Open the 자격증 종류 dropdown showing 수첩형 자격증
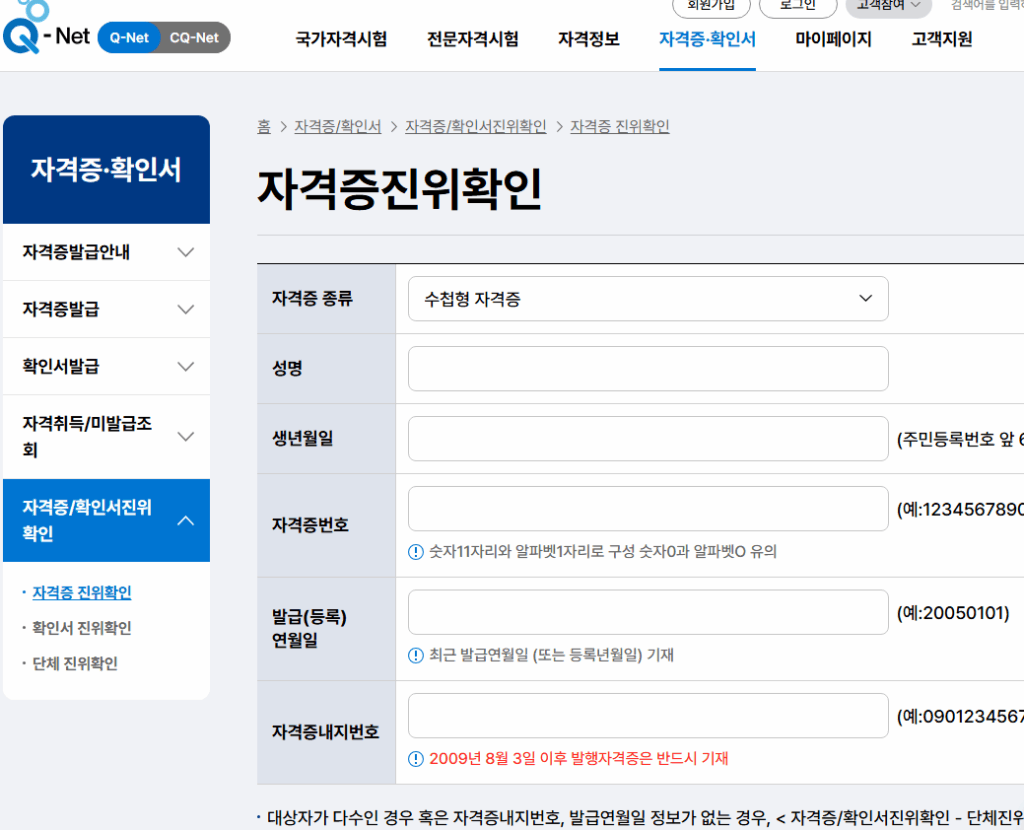Screen dimensions: 1024x830 [645, 298]
